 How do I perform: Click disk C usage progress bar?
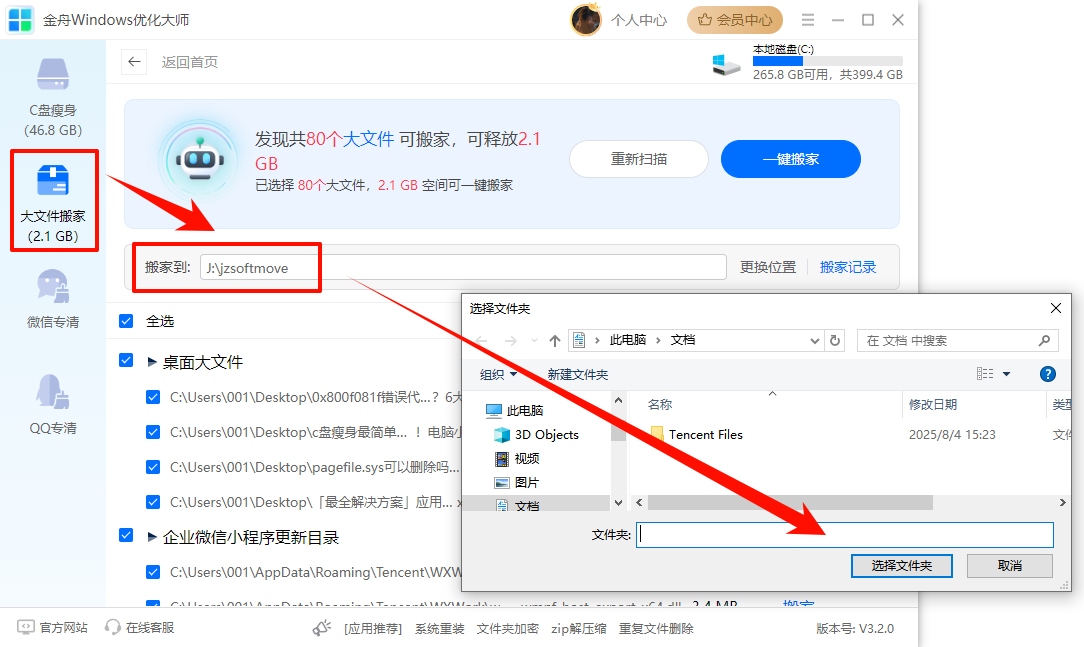coord(828,61)
